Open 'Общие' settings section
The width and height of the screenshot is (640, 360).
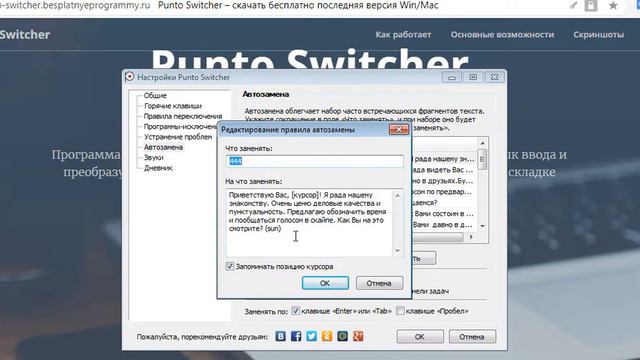tap(155, 96)
